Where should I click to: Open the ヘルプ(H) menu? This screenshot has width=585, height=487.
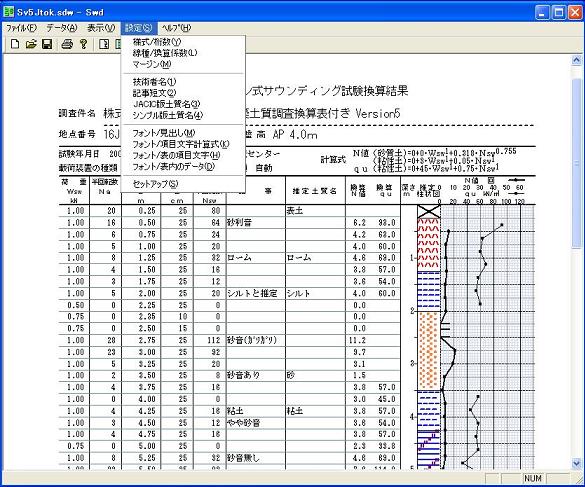pyautogui.click(x=176, y=28)
